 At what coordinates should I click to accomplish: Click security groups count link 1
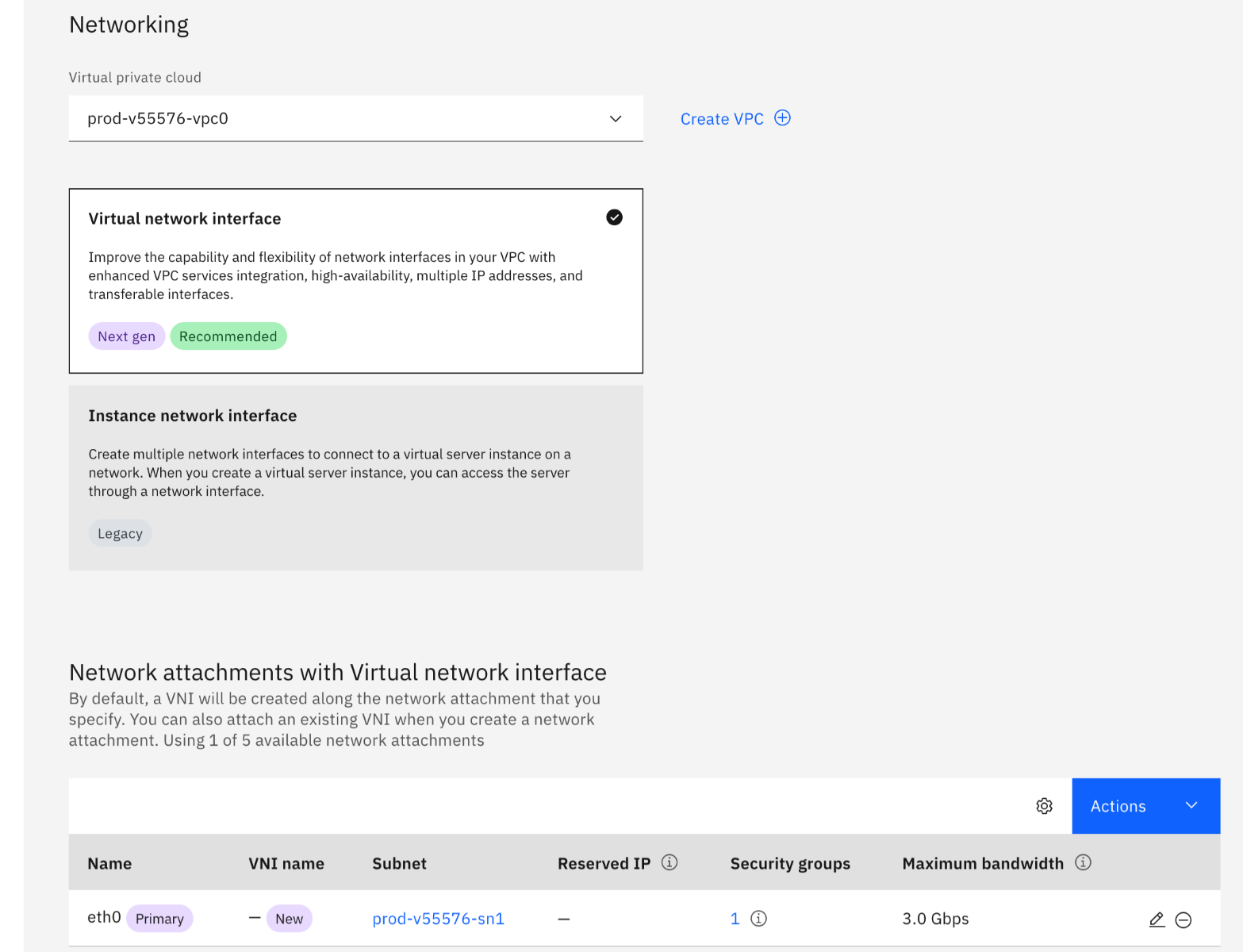735,919
